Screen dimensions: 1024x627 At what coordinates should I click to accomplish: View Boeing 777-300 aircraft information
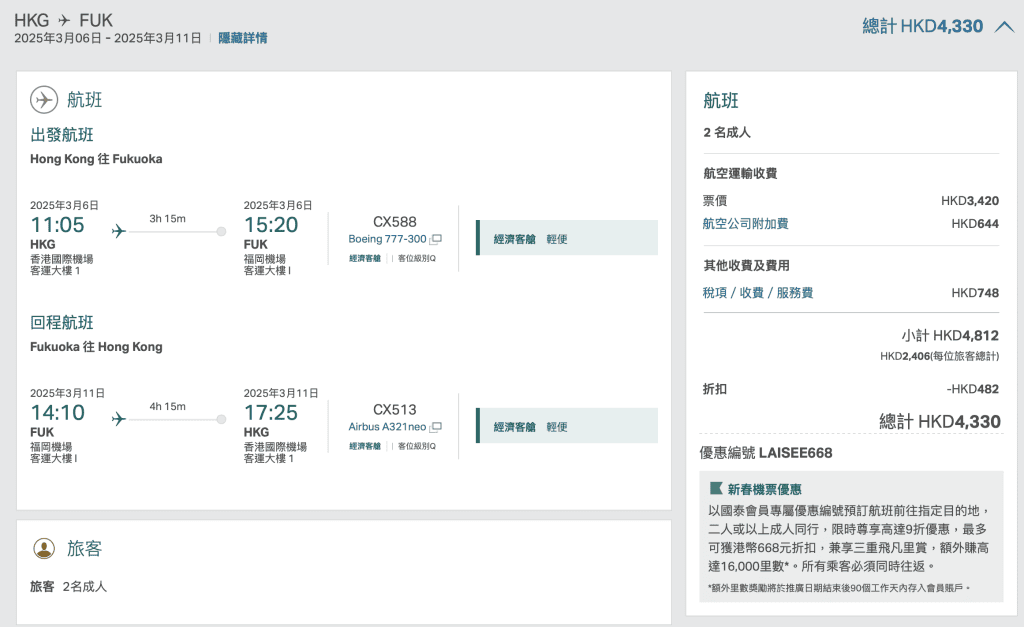(x=387, y=240)
